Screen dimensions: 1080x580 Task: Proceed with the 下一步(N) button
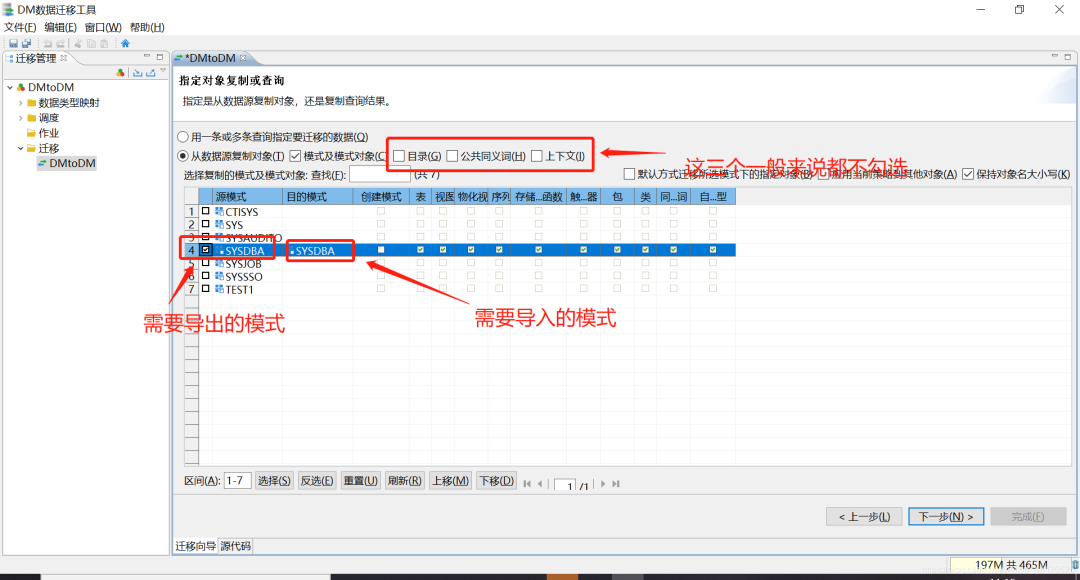pos(946,517)
